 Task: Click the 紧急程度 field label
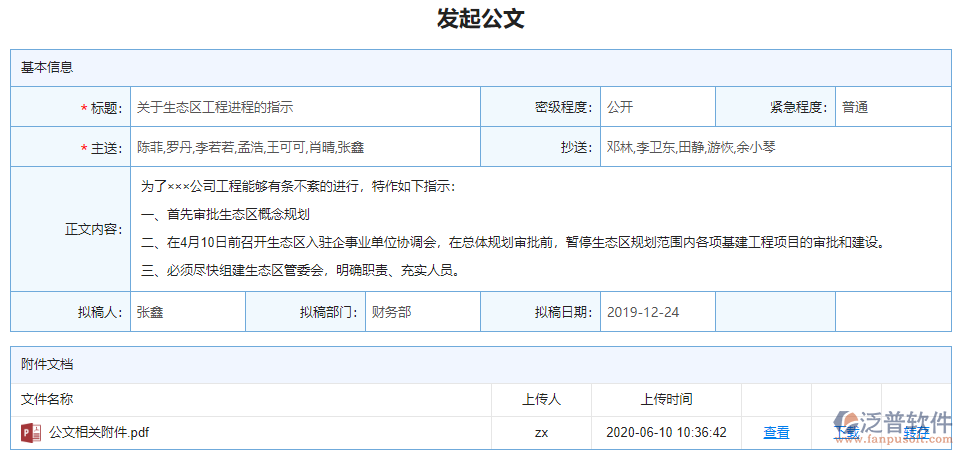(x=799, y=107)
